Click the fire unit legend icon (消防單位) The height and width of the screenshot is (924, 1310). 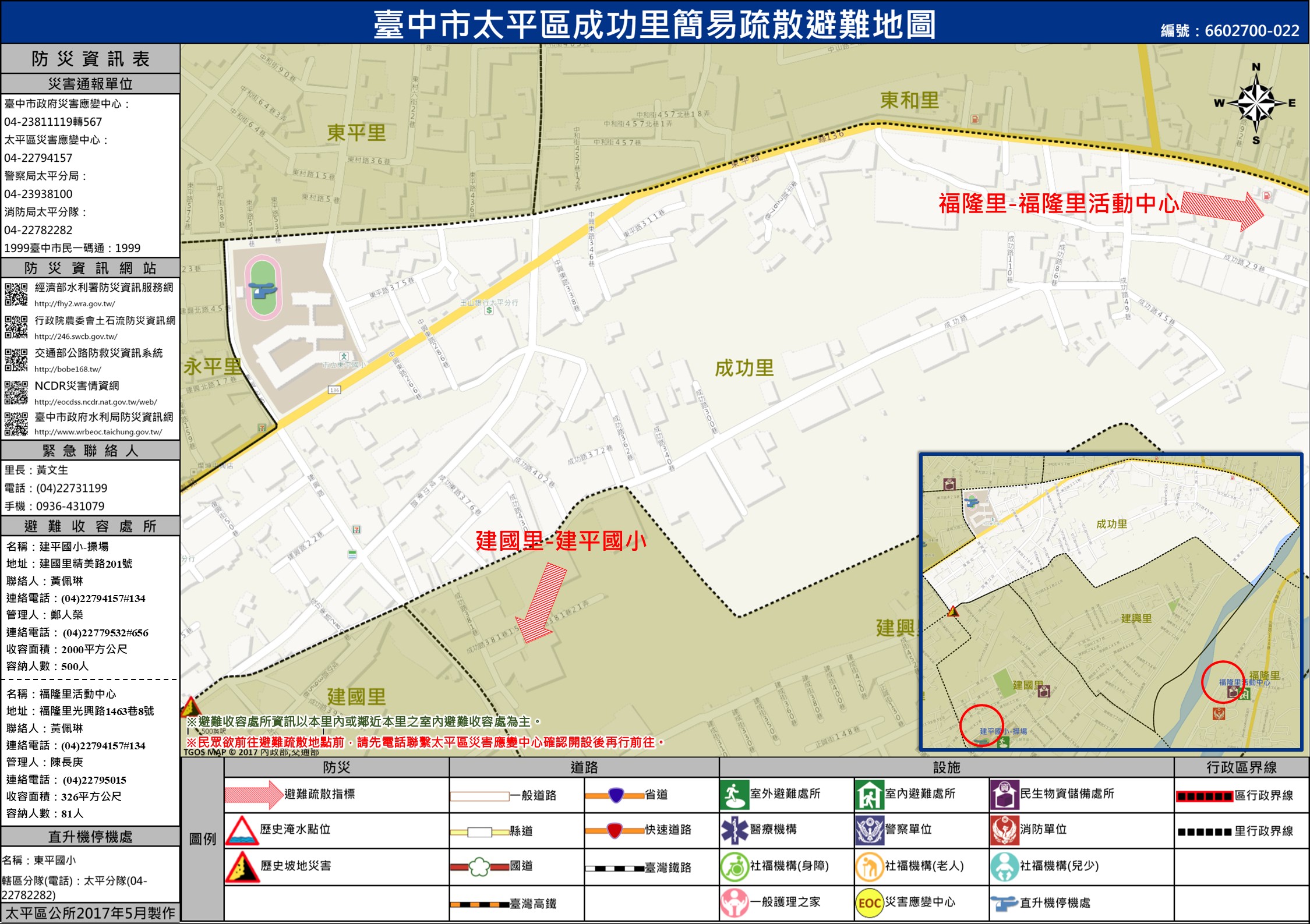1004,830
